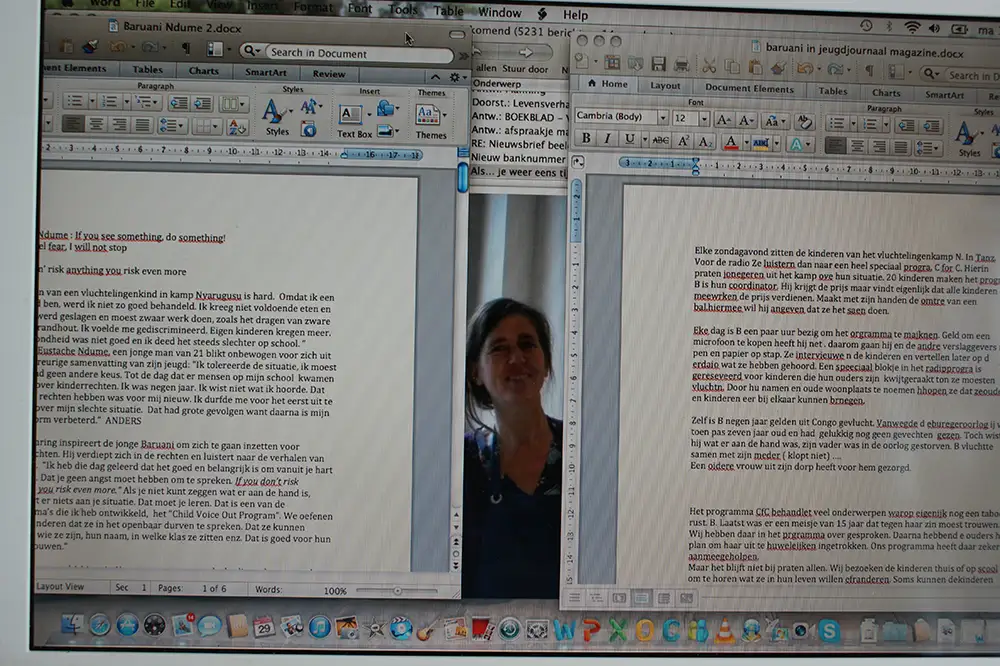Toggle Bold in jeugdjournaal magazine window
1000x666 pixels.
tap(585, 138)
